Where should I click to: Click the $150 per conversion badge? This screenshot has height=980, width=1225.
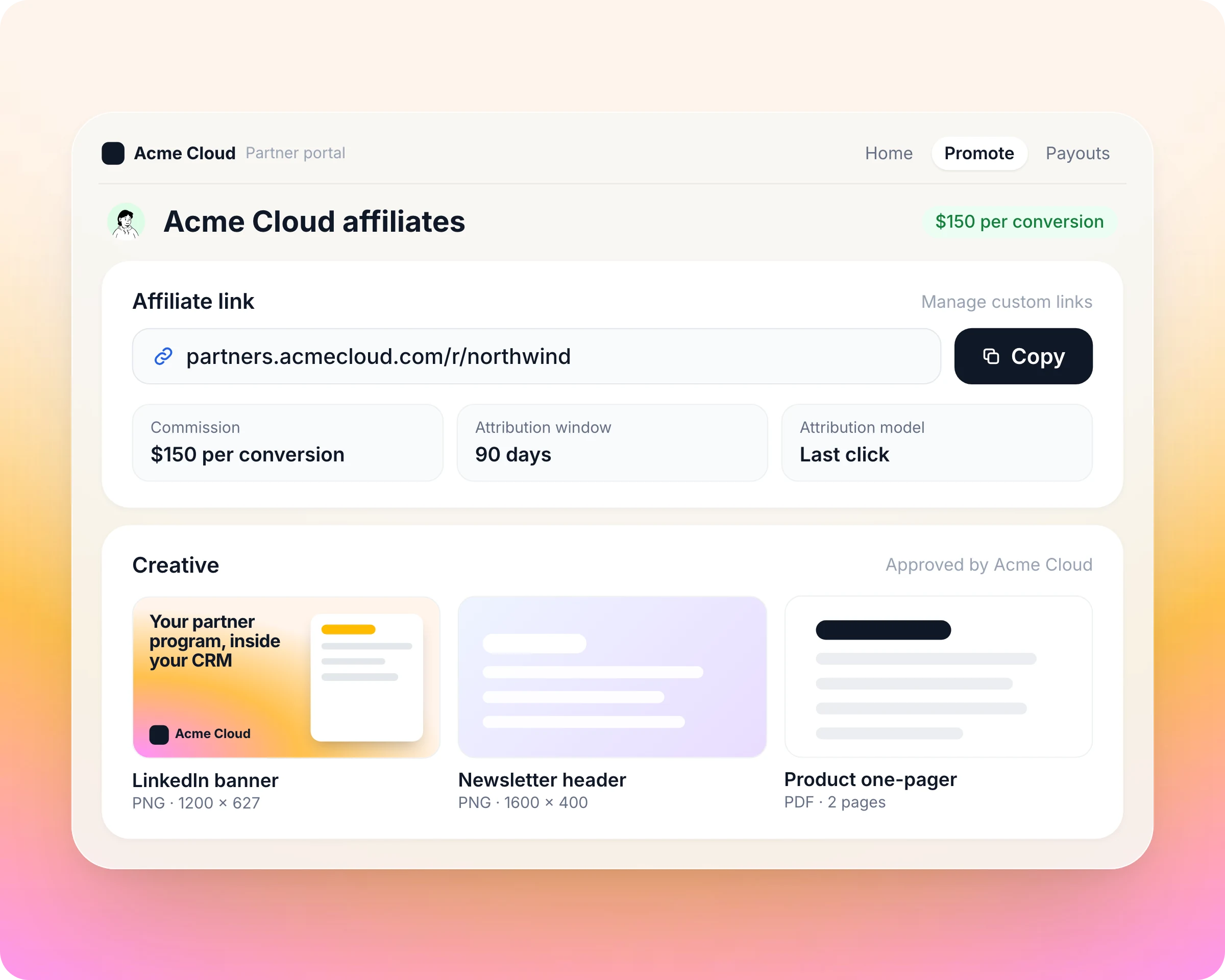tap(1019, 222)
